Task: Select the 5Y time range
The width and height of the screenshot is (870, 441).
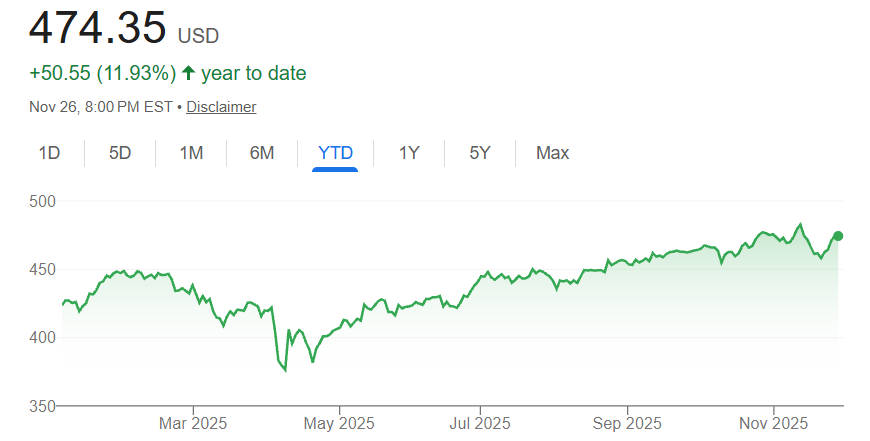Action: [480, 153]
